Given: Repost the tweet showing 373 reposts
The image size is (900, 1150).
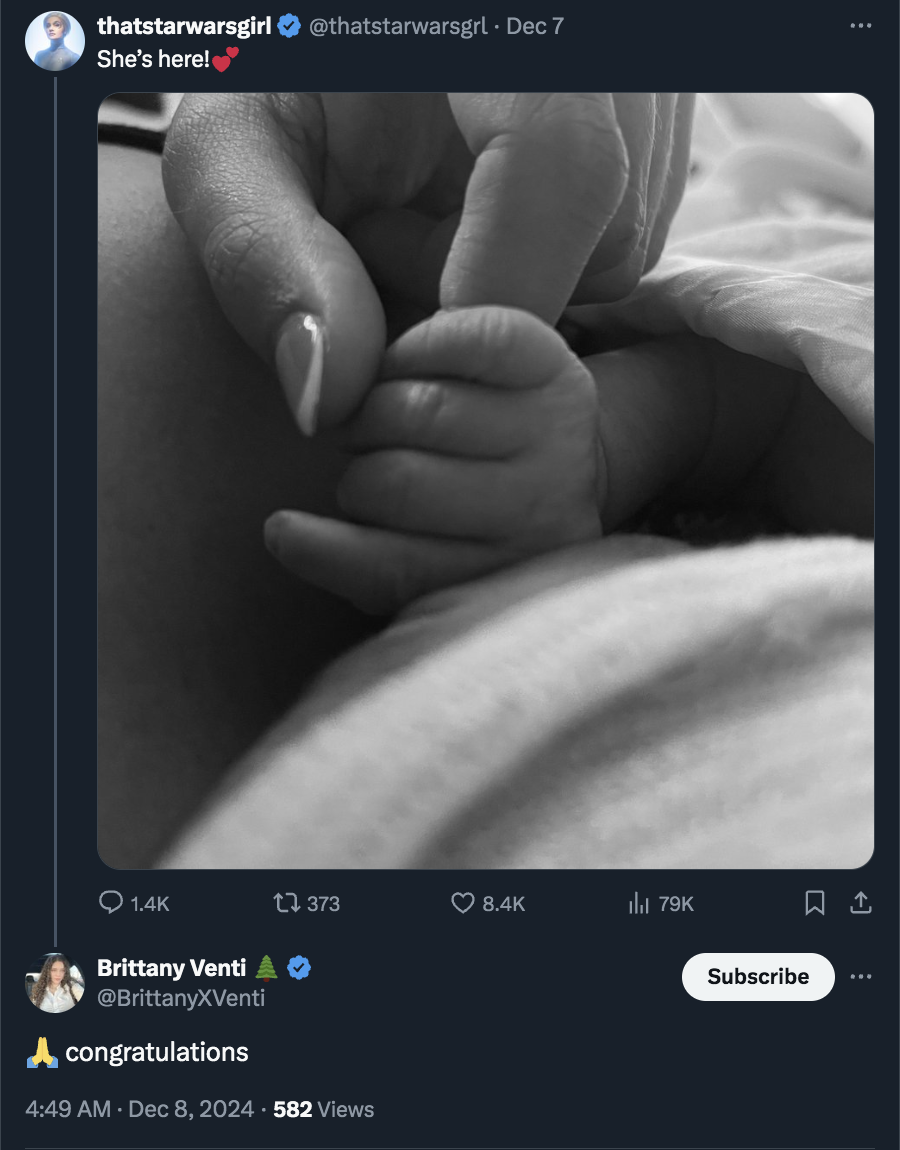Looking at the screenshot, I should [287, 903].
